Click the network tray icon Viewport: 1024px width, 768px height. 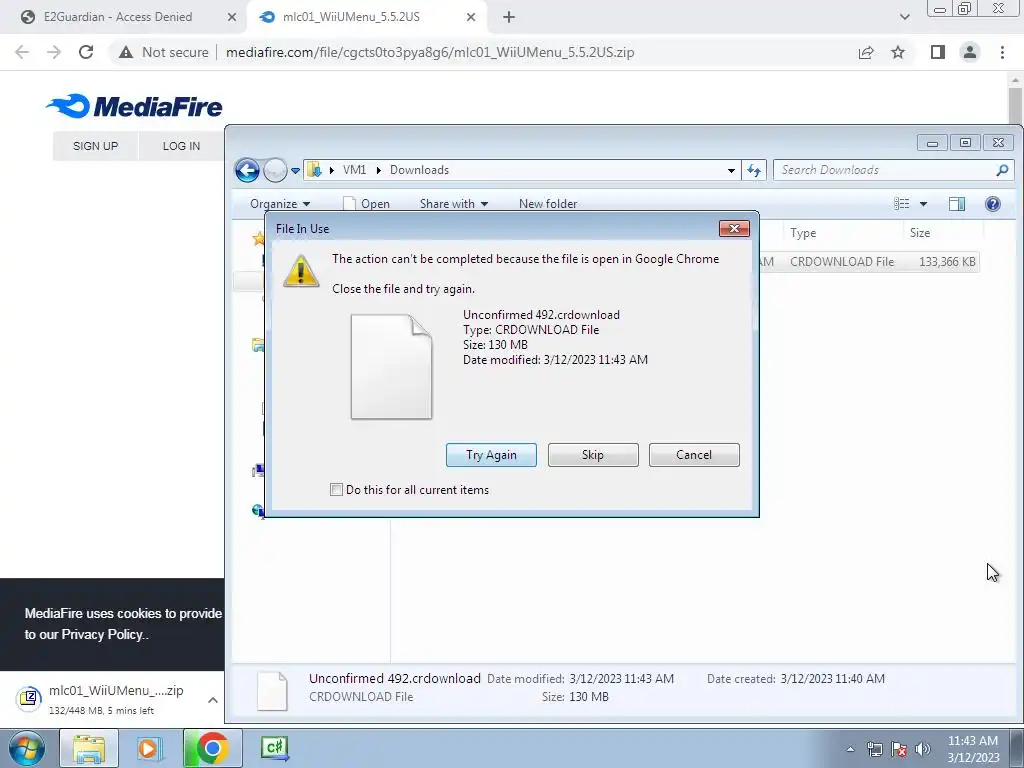point(874,749)
